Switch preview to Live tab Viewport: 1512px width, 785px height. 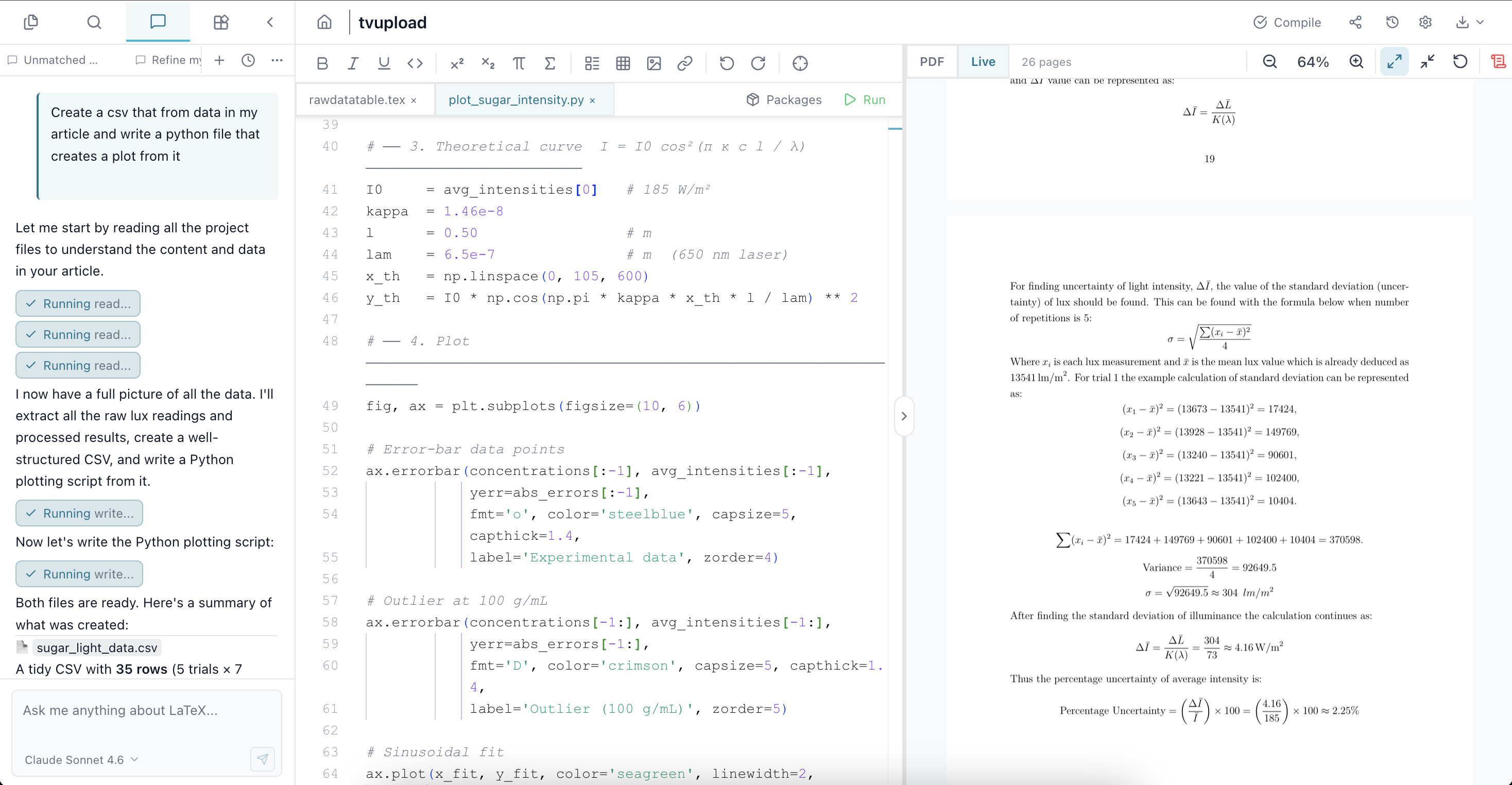(x=983, y=62)
